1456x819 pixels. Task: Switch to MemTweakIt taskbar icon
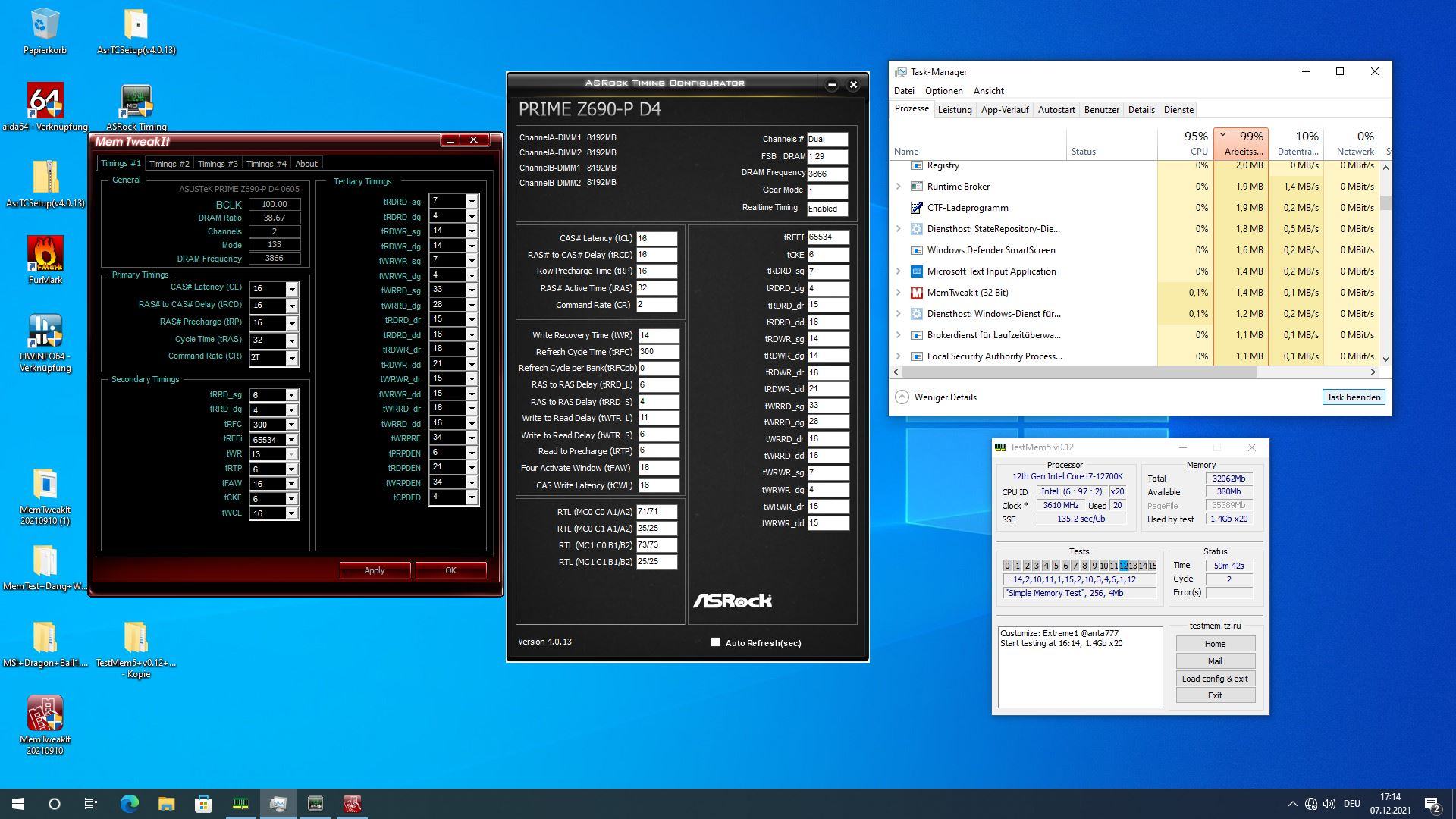(x=352, y=804)
